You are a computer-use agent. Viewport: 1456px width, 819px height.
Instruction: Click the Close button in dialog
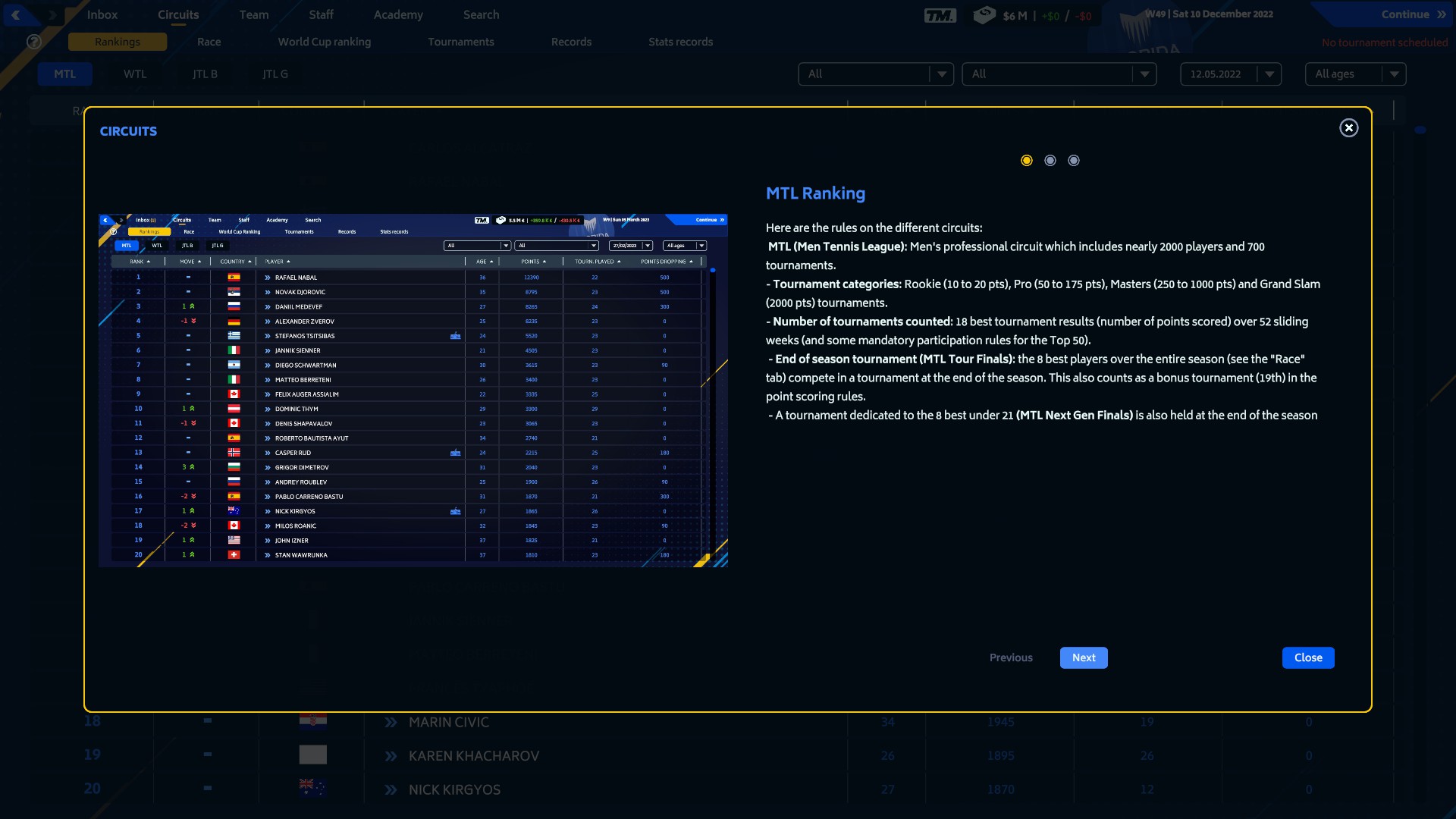(x=1308, y=657)
